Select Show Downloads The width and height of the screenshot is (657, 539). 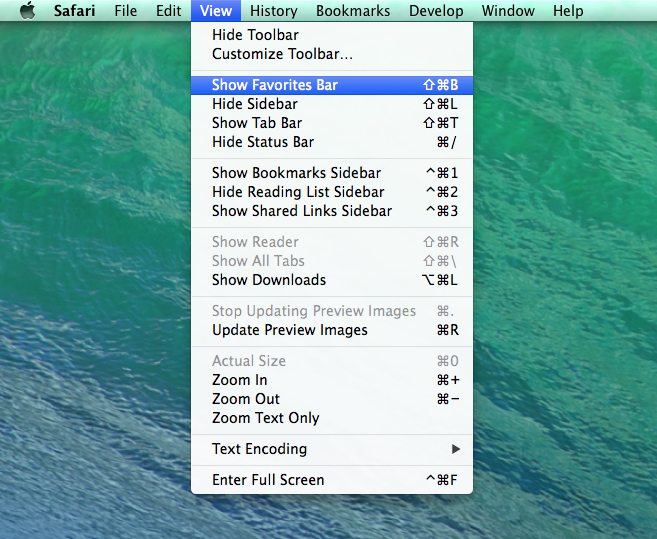point(331,280)
